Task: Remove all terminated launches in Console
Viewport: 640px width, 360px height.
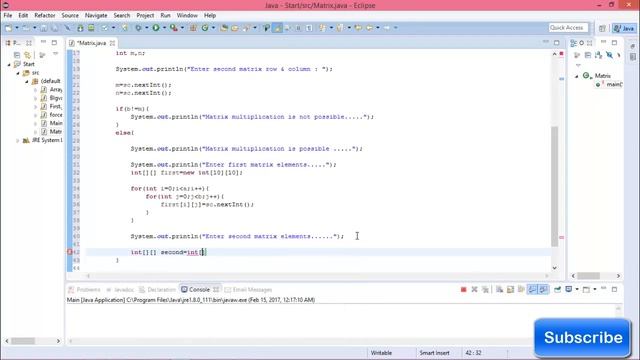Action: pos(485,289)
